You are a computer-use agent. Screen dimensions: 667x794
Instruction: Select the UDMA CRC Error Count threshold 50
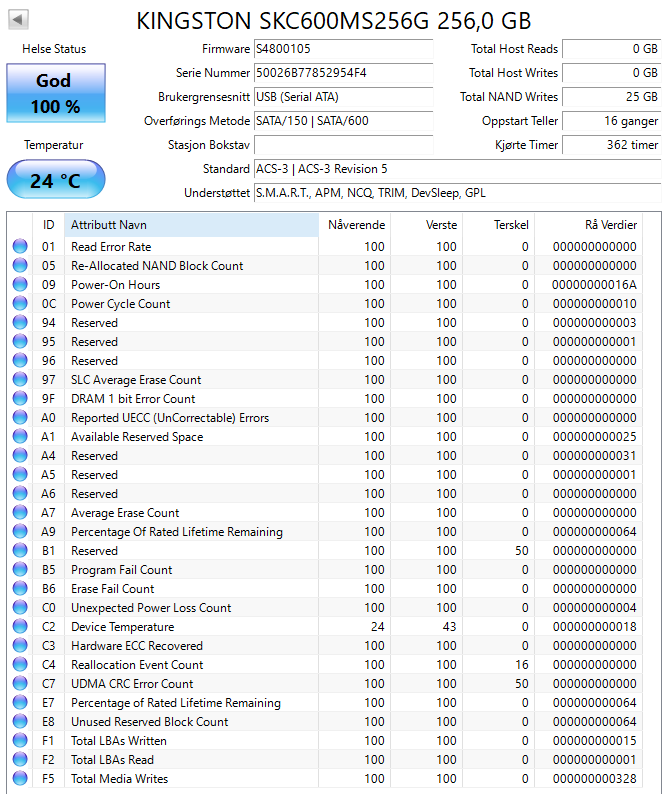tap(522, 684)
